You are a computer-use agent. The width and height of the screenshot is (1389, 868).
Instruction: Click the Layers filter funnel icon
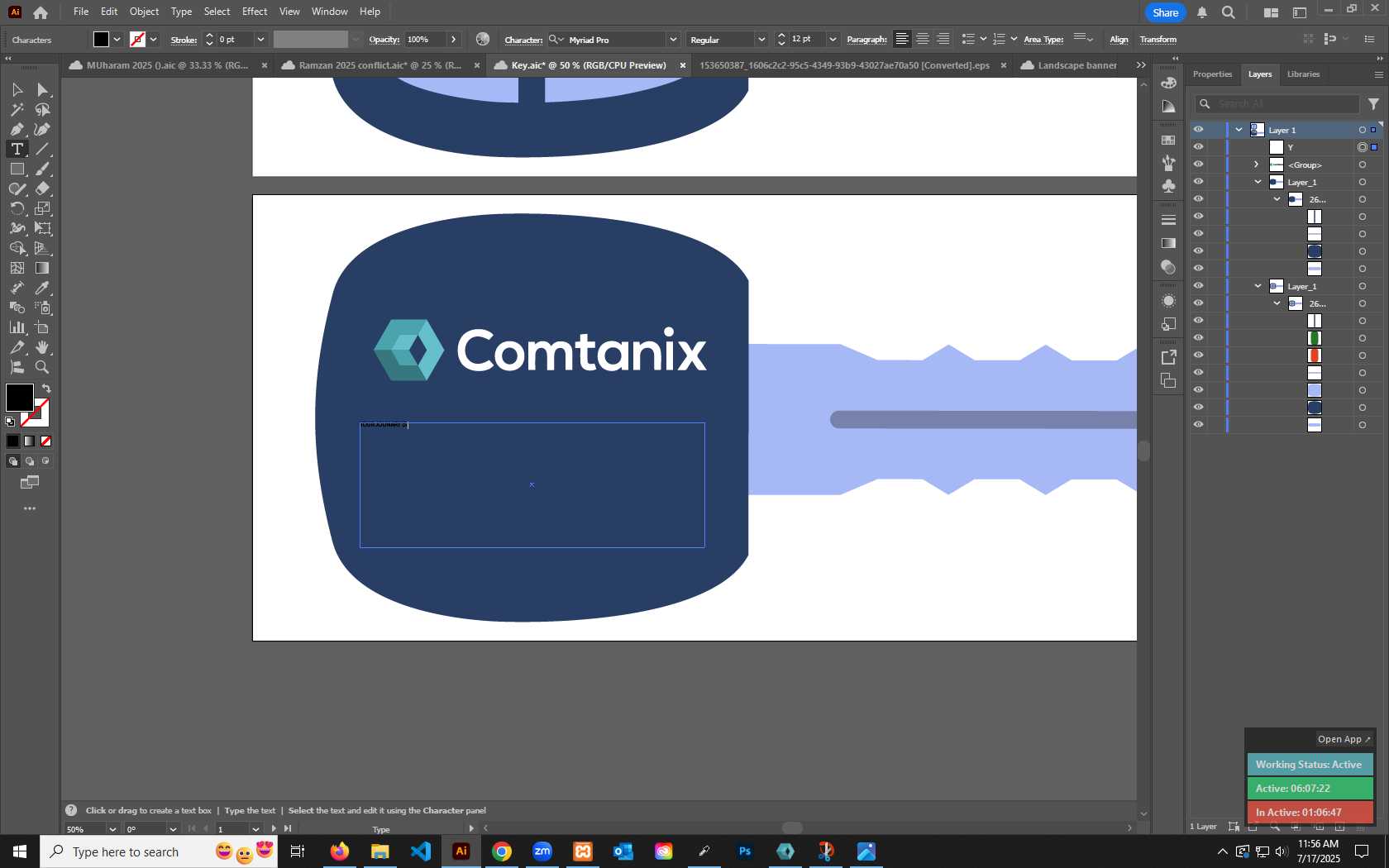point(1373,104)
